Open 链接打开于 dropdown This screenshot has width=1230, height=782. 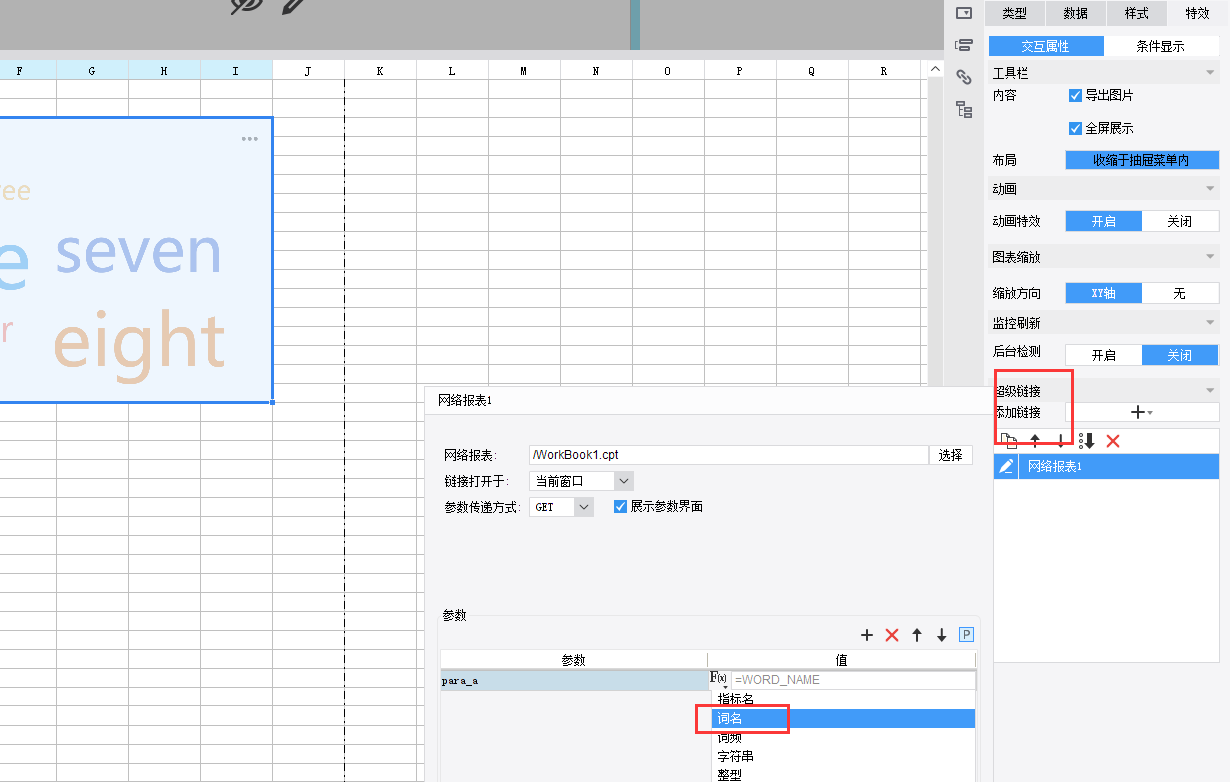point(581,481)
